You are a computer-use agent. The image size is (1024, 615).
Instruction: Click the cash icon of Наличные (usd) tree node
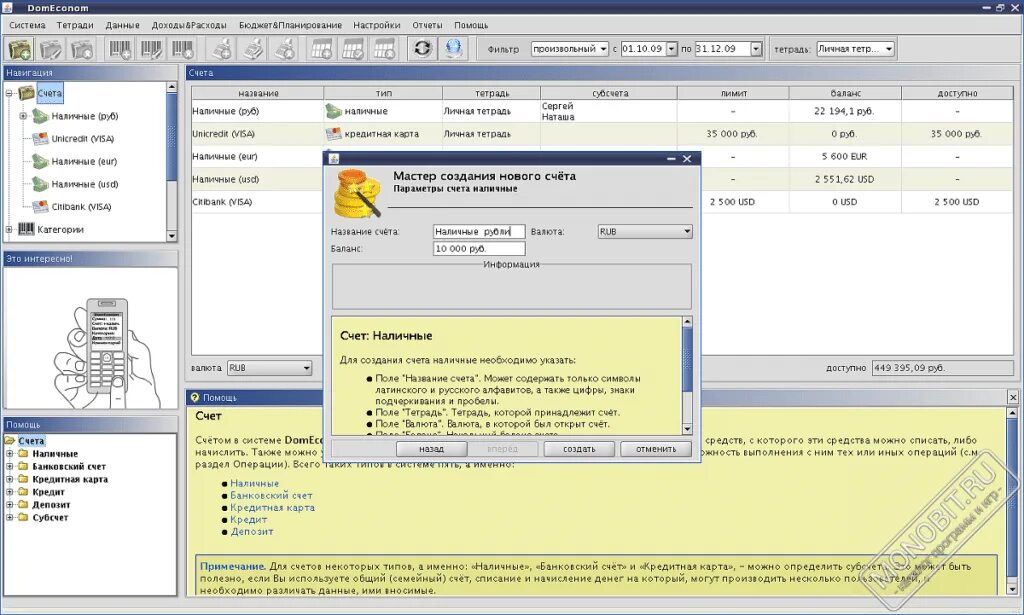tap(40, 184)
